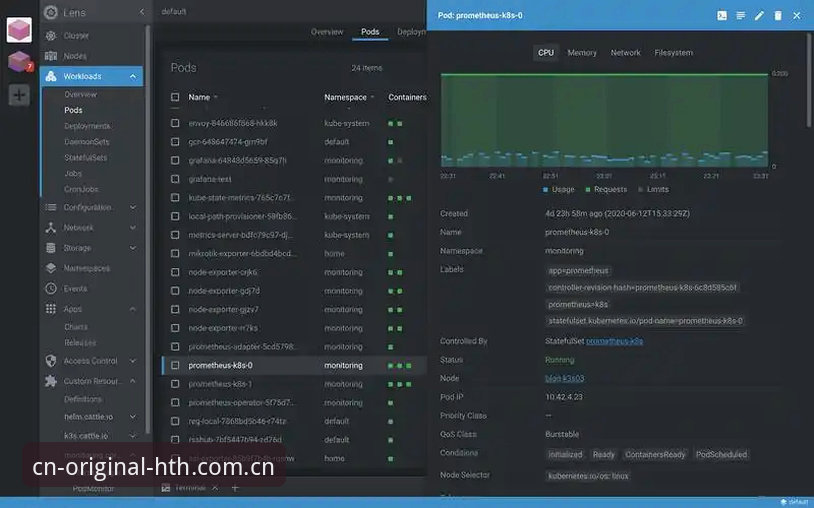Open Deployments in Workloads sidebar
Viewport: 814px width, 508px height.
(x=87, y=126)
